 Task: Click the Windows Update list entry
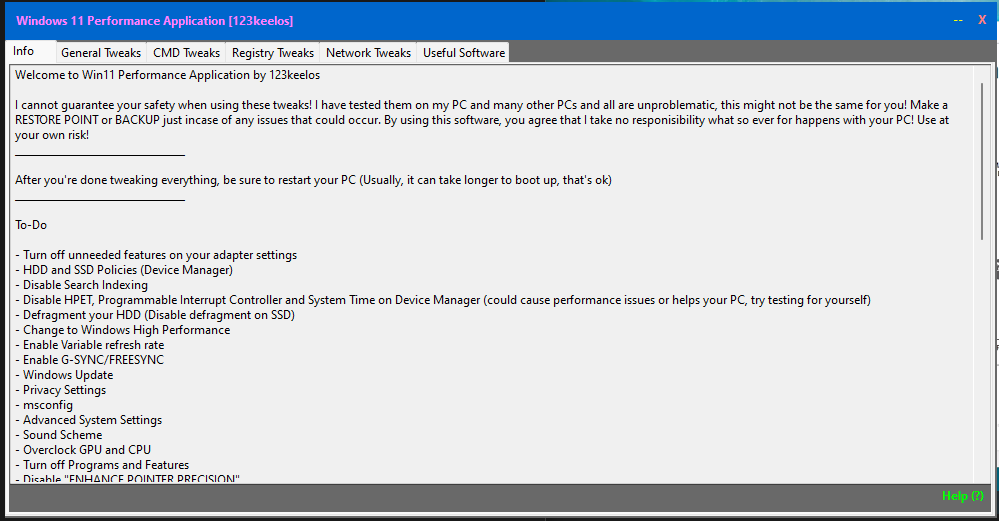[64, 375]
